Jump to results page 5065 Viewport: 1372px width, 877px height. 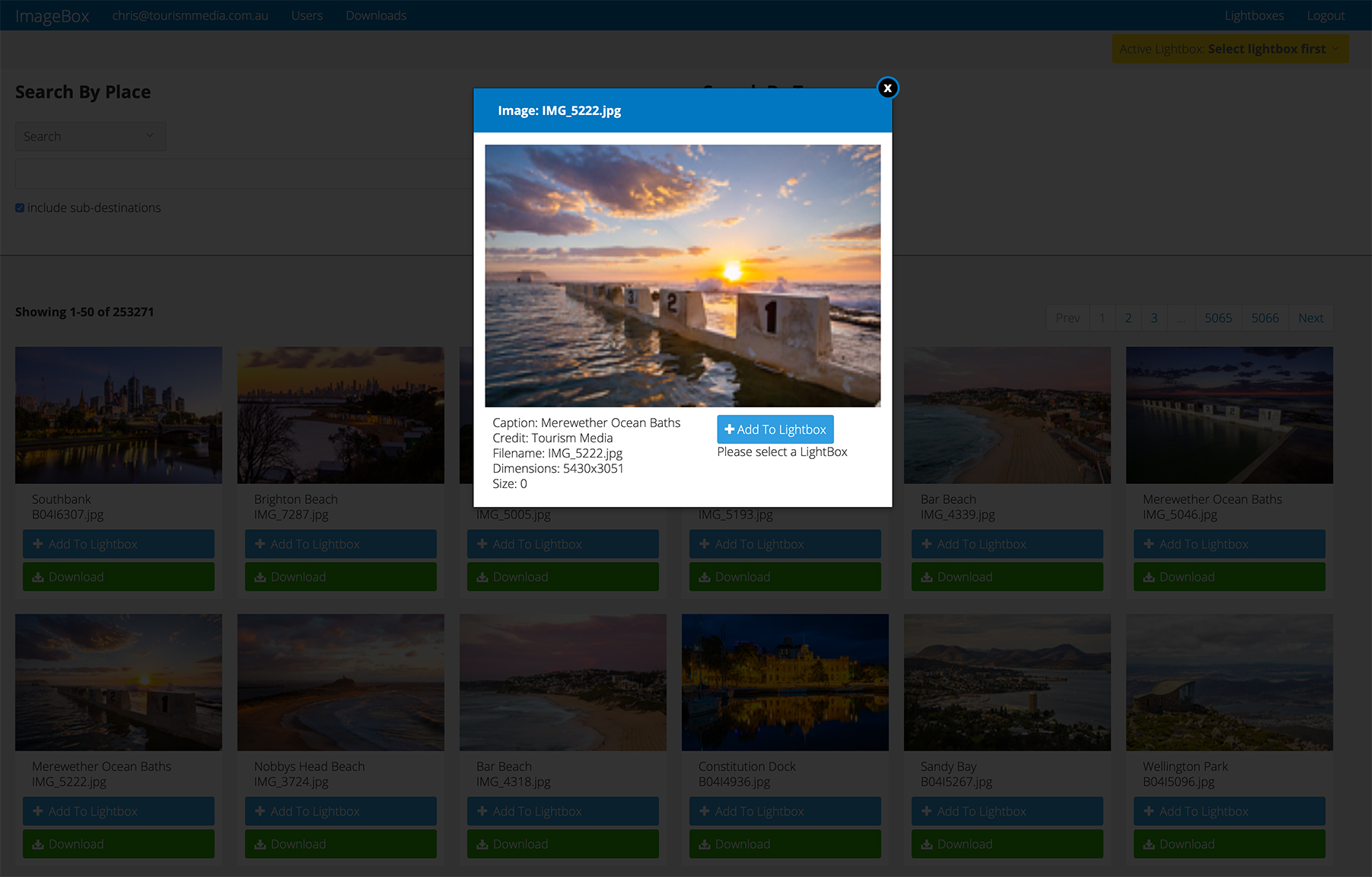pyautogui.click(x=1218, y=318)
